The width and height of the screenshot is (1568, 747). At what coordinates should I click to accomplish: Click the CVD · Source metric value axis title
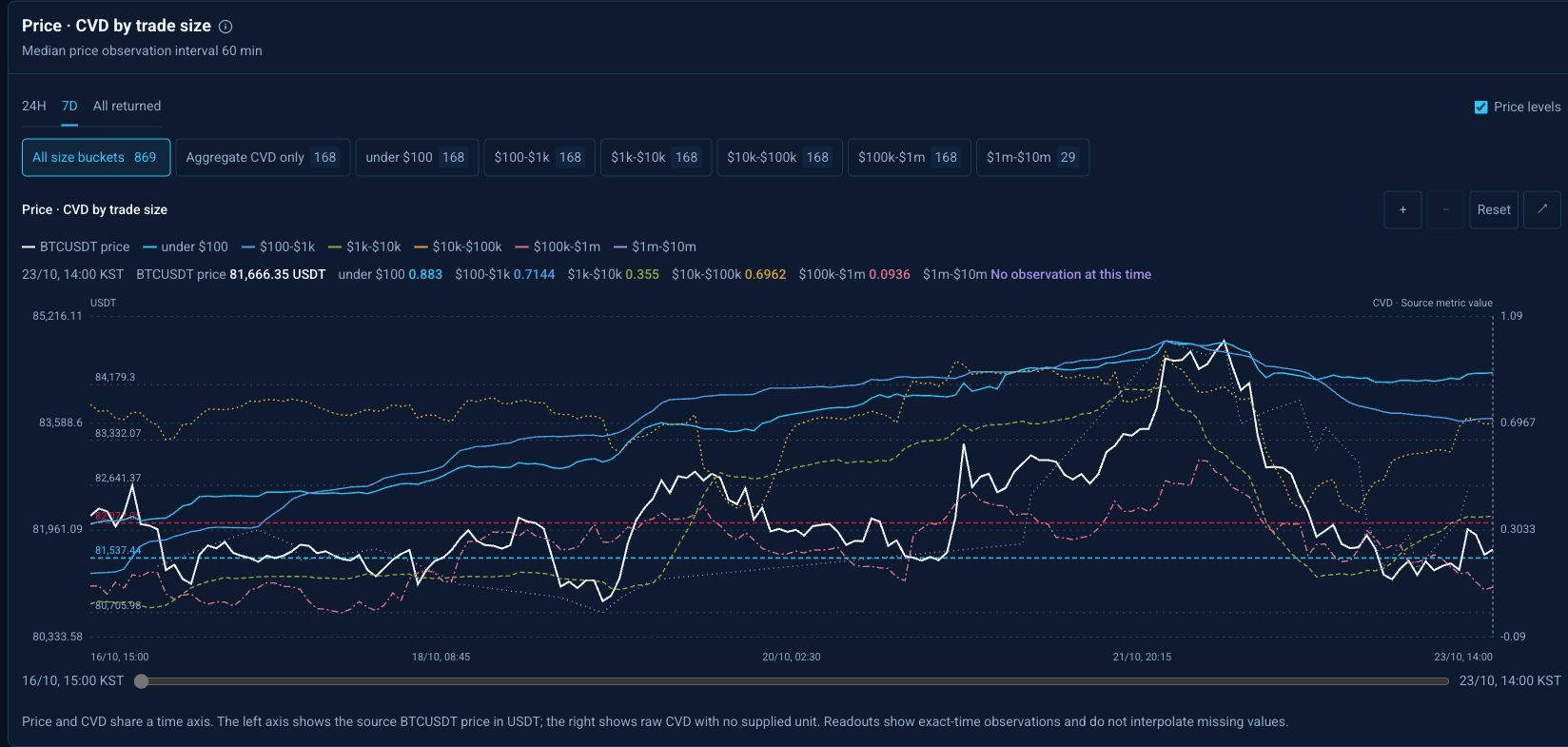coord(1432,303)
